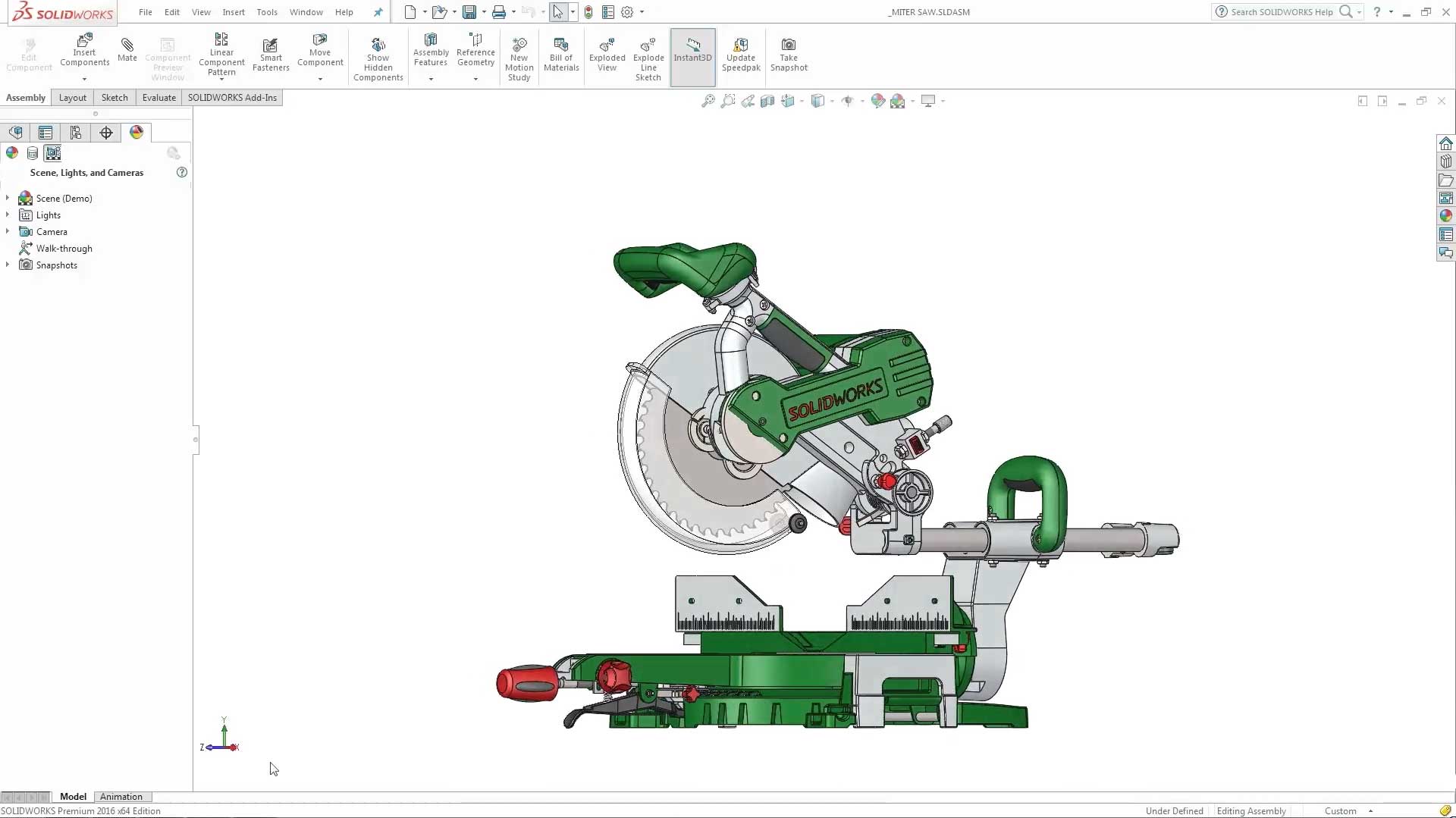Open Linear Component Pattern tool
This screenshot has width=1456, height=818.
221,55
